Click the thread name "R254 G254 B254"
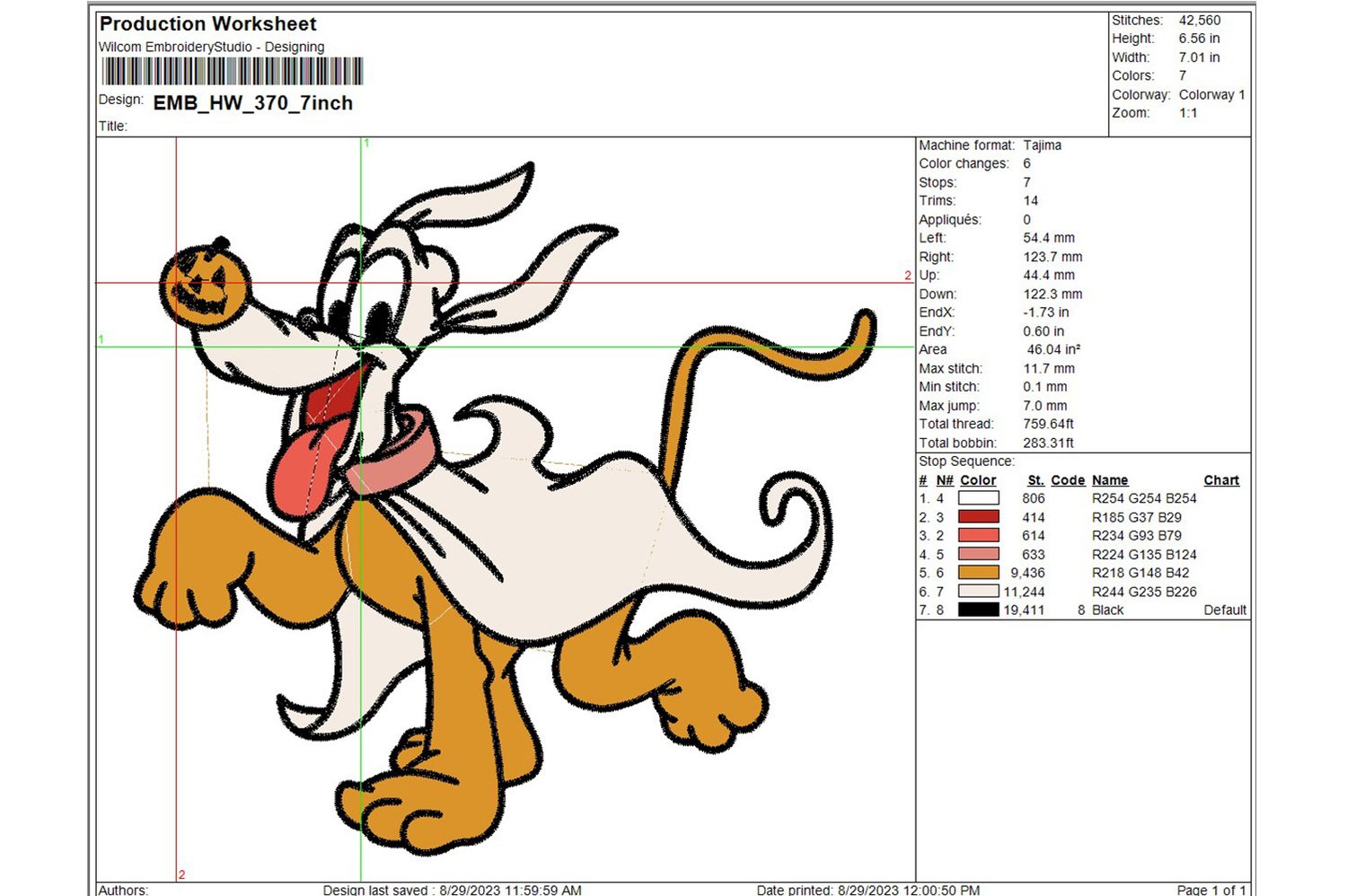This screenshot has width=1347, height=896. tap(1144, 498)
